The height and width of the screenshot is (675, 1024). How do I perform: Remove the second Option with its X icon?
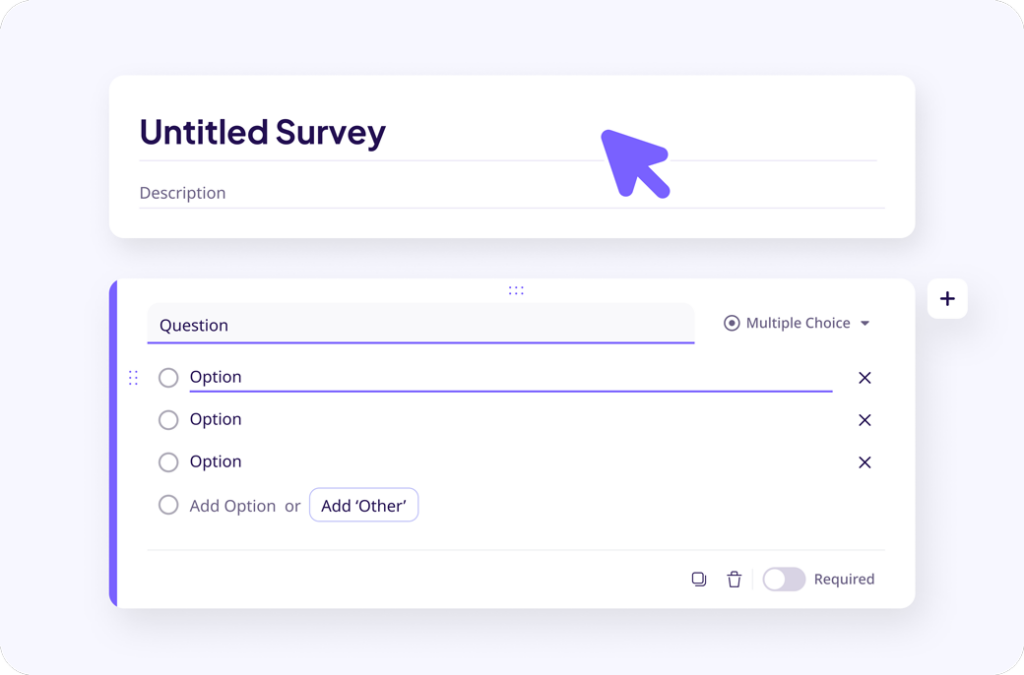click(864, 420)
